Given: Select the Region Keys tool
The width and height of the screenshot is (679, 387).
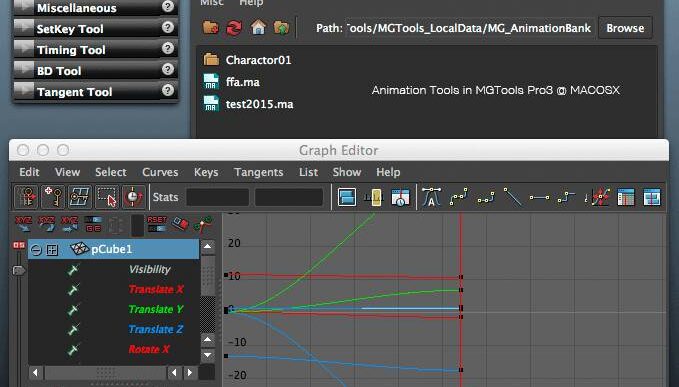Looking at the screenshot, I should pyautogui.click(x=107, y=197).
